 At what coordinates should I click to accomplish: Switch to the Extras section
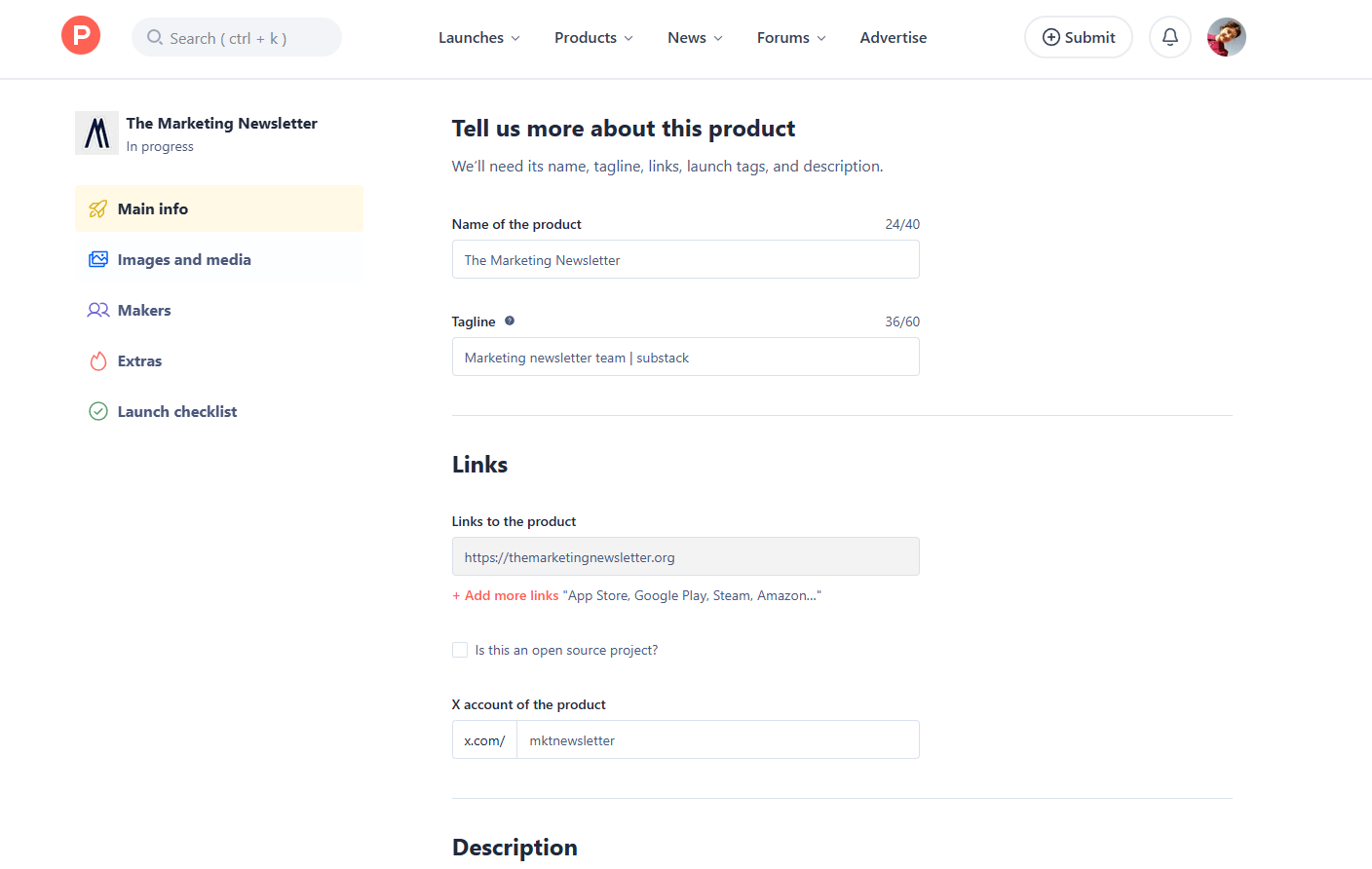219,360
